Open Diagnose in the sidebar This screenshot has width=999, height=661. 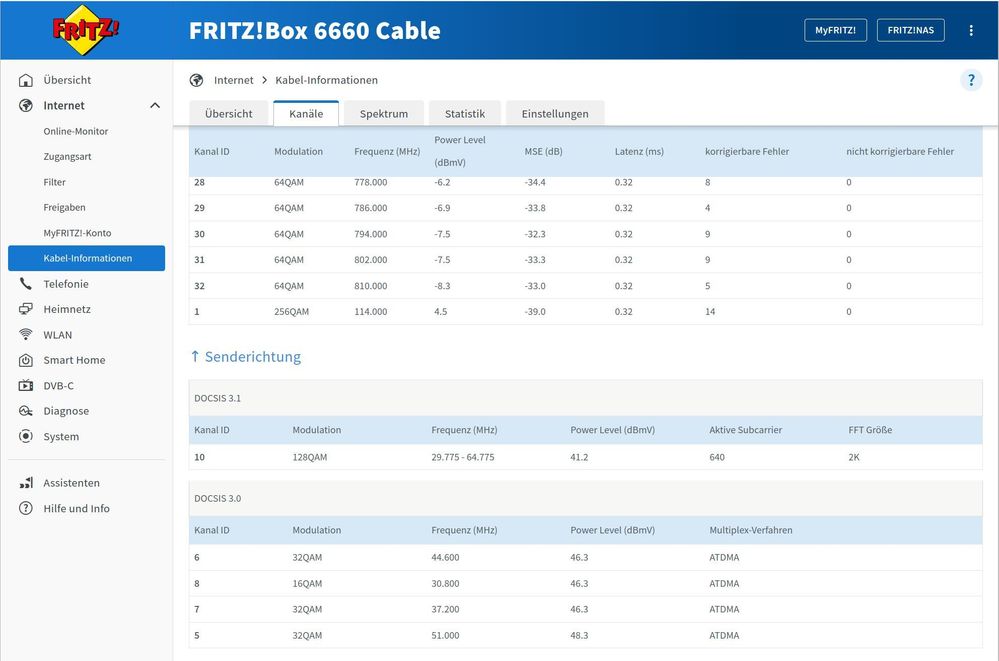[x=66, y=411]
